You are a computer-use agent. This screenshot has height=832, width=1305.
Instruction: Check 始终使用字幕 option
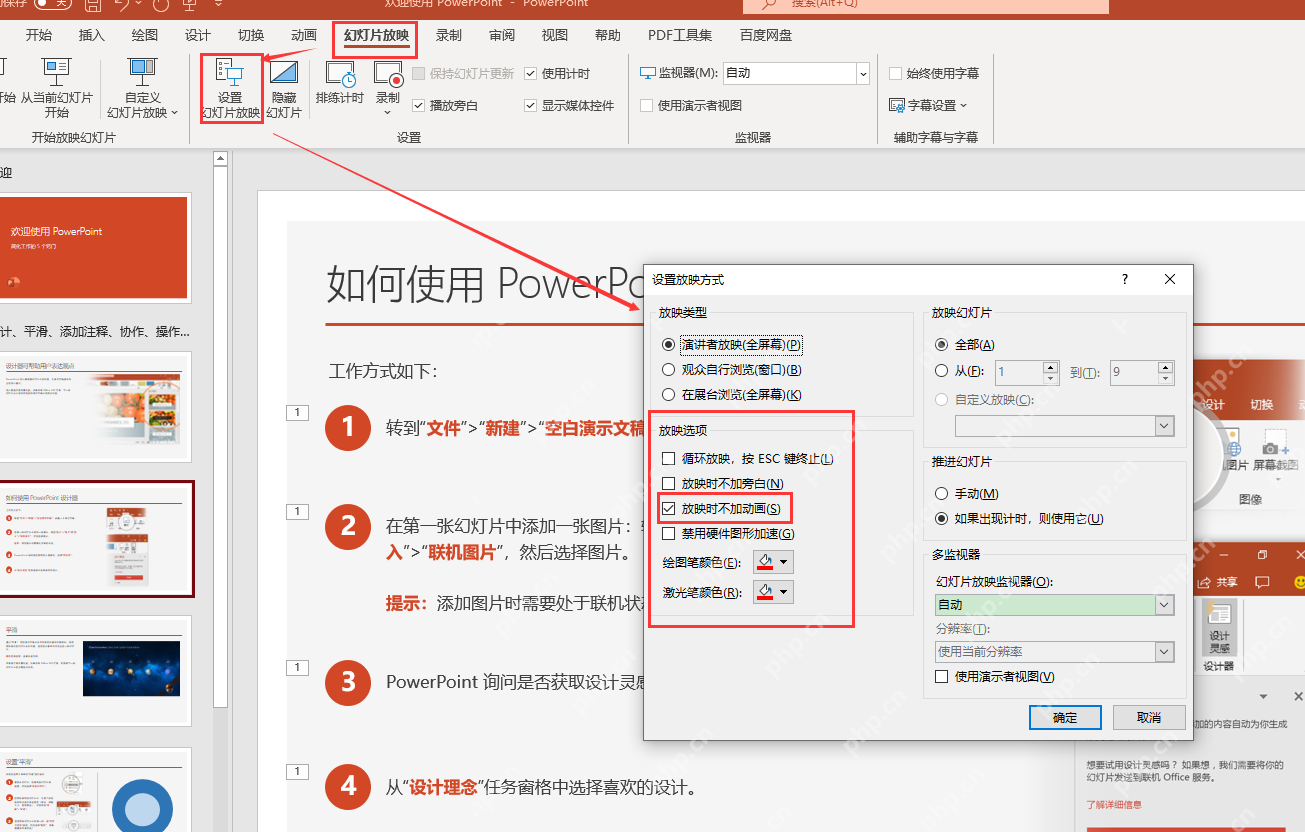pyautogui.click(x=895, y=73)
